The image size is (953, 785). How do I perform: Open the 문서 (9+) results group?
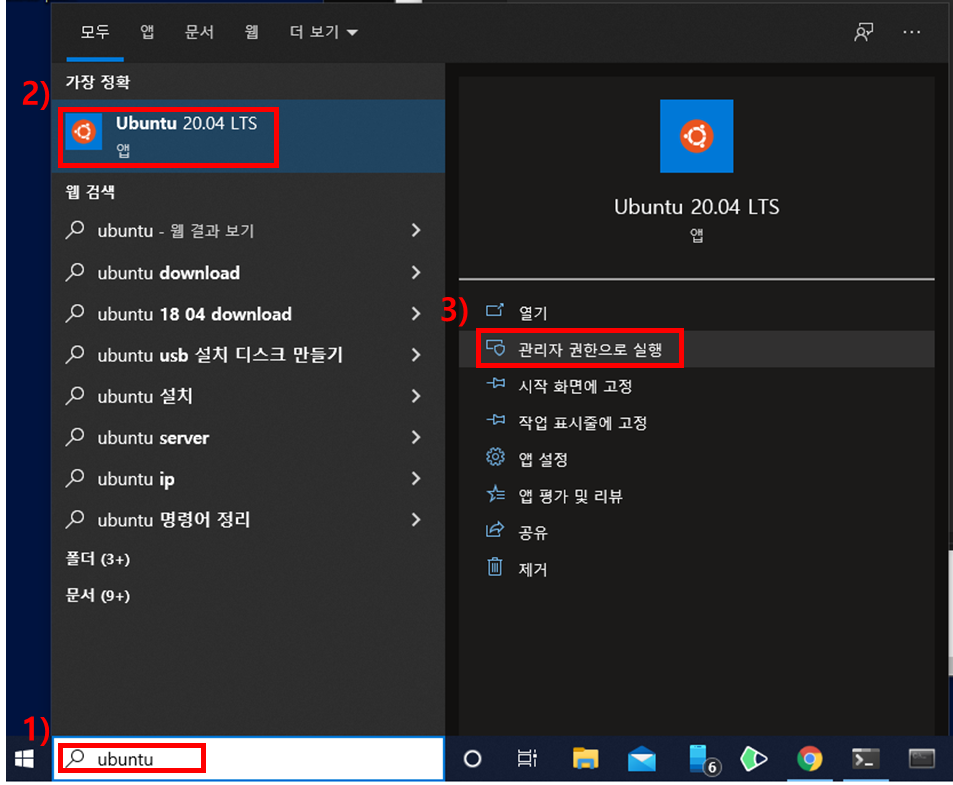coord(98,595)
